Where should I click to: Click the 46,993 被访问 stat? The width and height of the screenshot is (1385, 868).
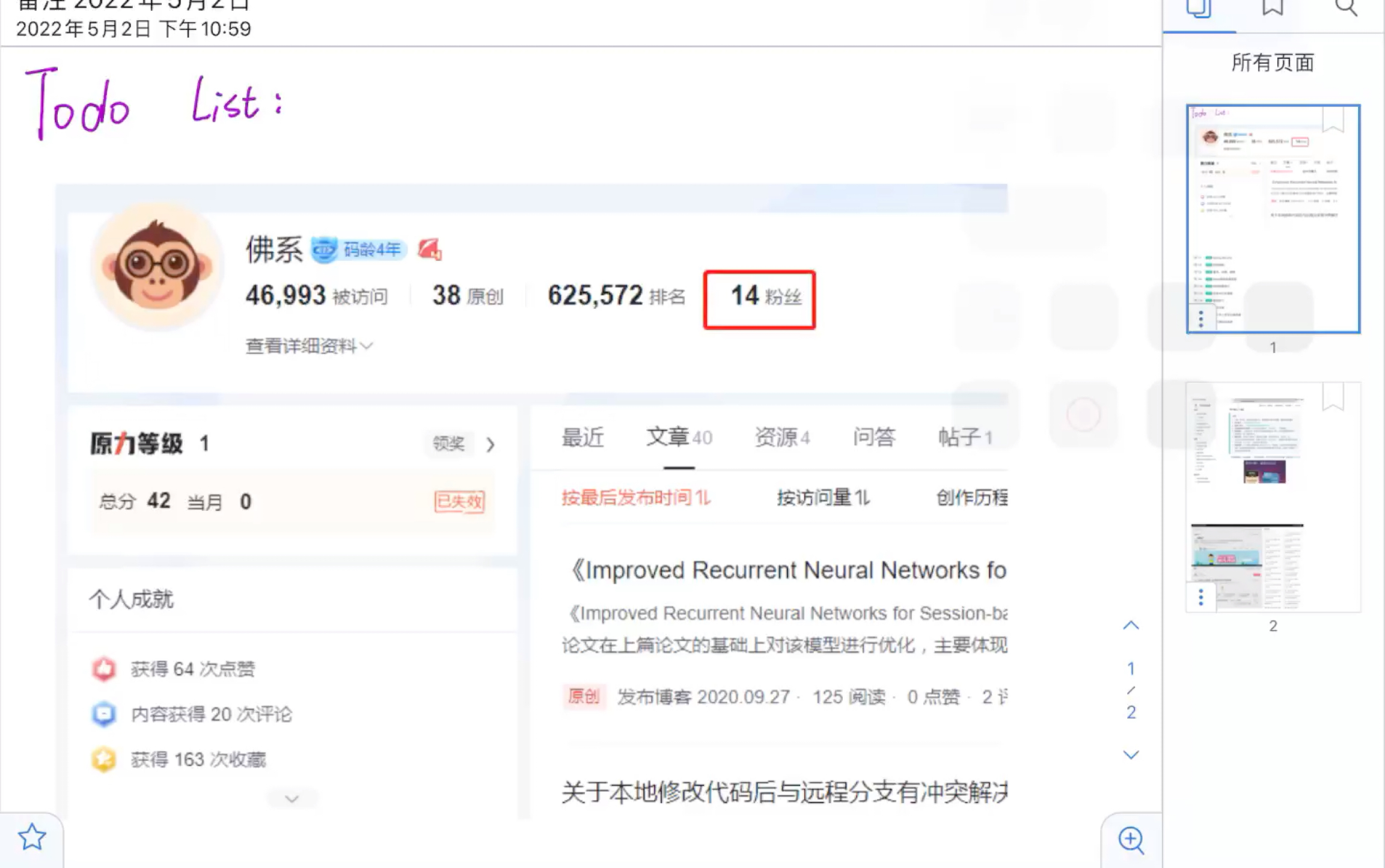[316, 296]
